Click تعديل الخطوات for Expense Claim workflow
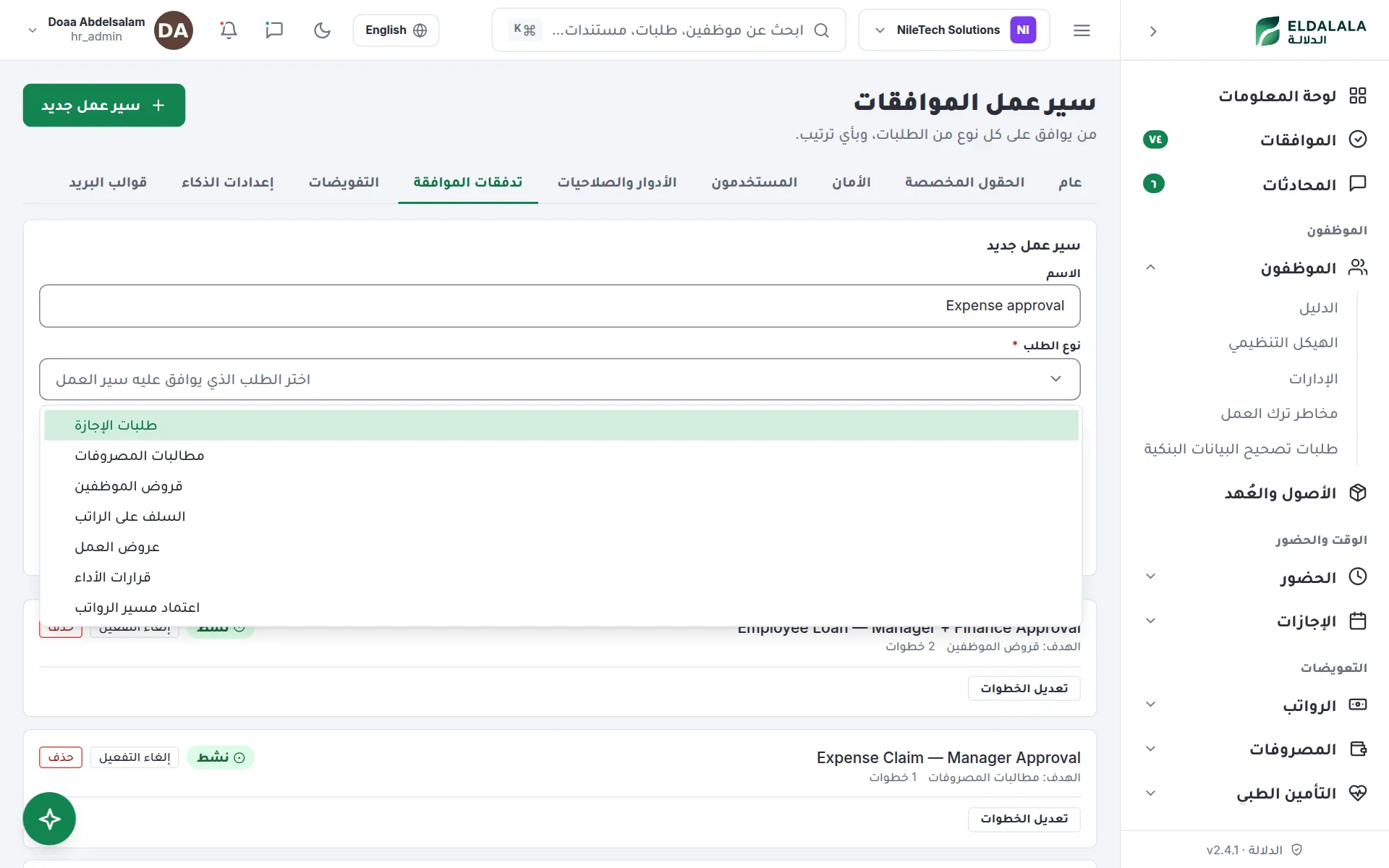This screenshot has width=1389, height=868. [x=1024, y=819]
